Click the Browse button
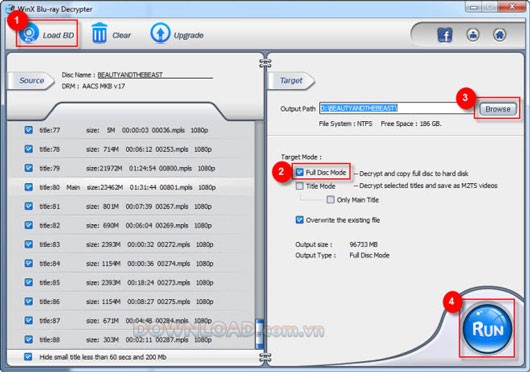Image resolution: width=530 pixels, height=372 pixels. [498, 109]
